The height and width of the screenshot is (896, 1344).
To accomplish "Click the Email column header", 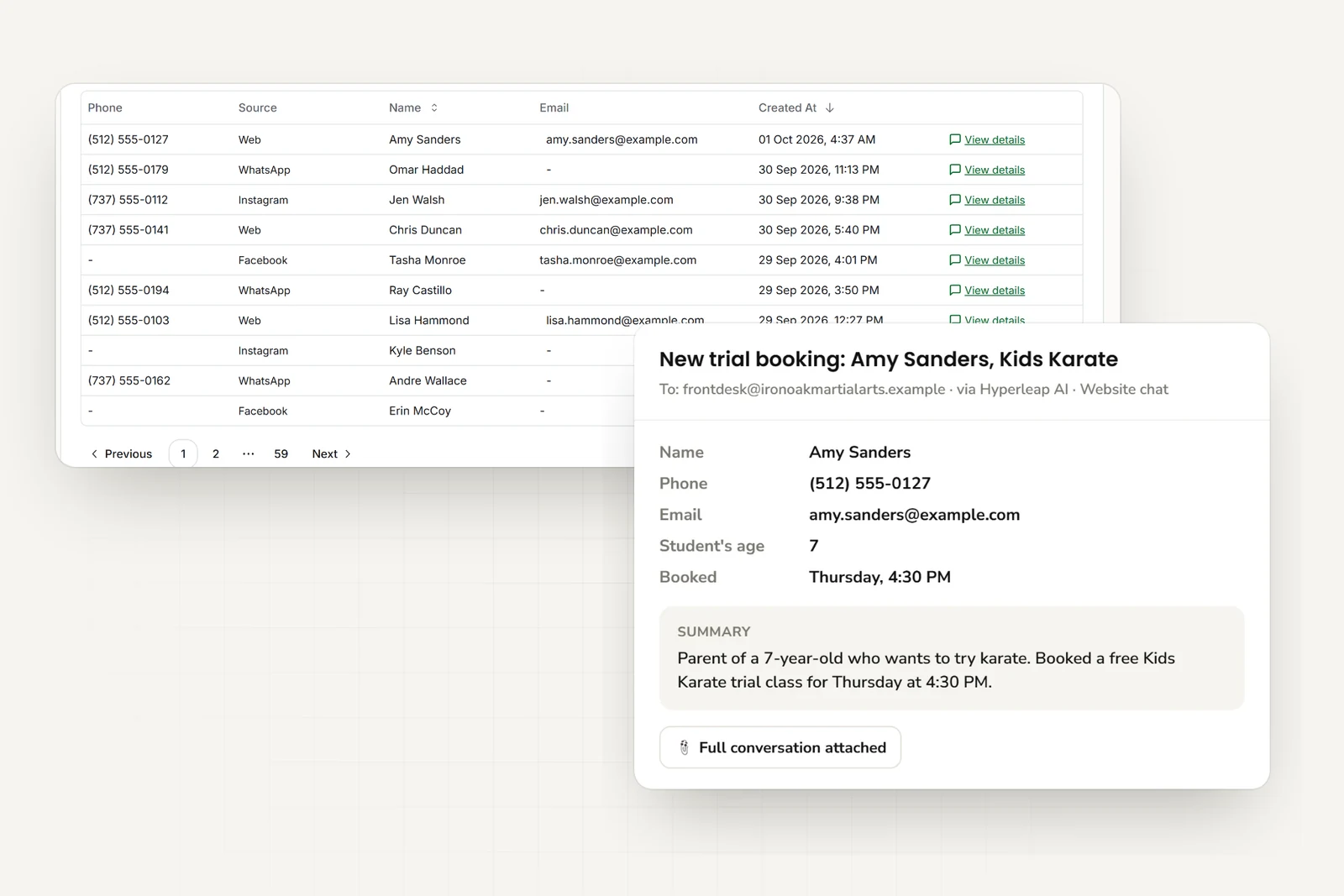I will (x=554, y=107).
